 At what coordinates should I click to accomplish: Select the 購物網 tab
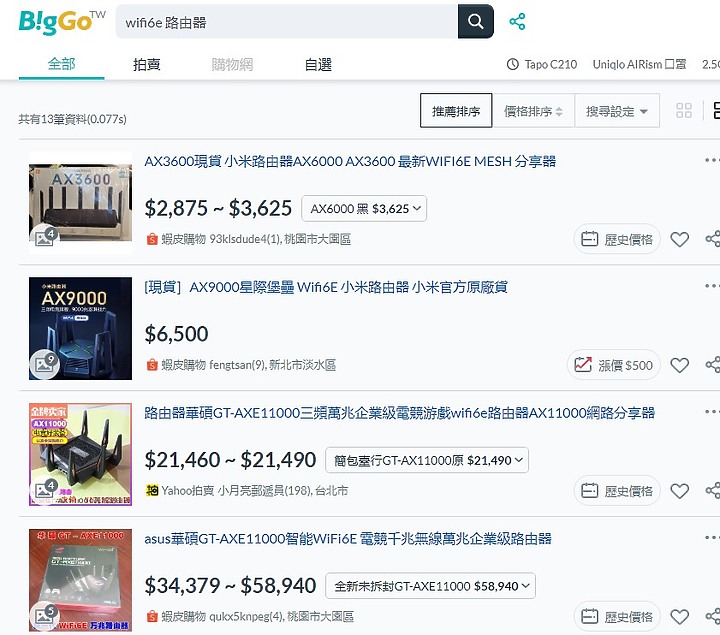[x=232, y=64]
